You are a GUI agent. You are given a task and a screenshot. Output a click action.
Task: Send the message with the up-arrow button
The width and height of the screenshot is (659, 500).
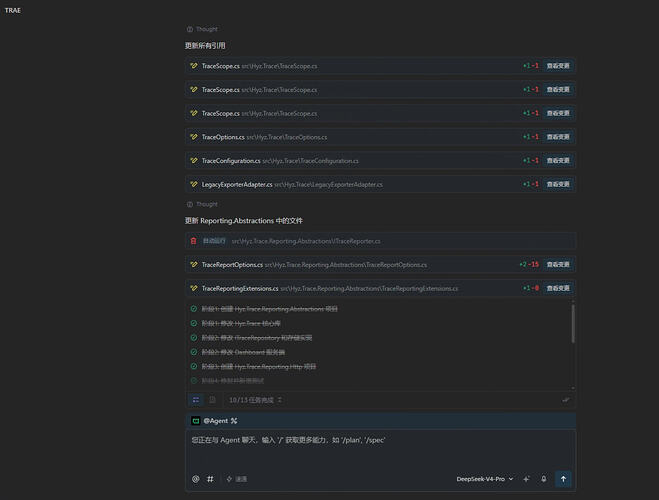coord(563,479)
